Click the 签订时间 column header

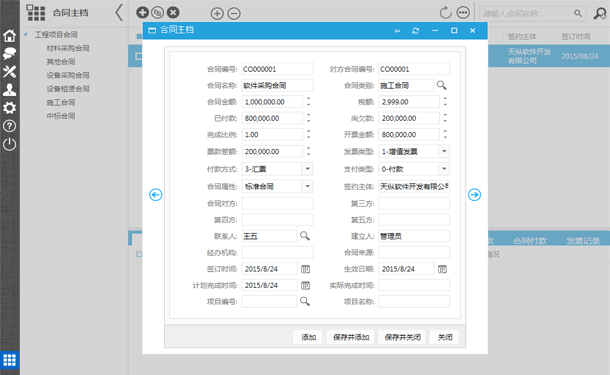tap(575, 37)
